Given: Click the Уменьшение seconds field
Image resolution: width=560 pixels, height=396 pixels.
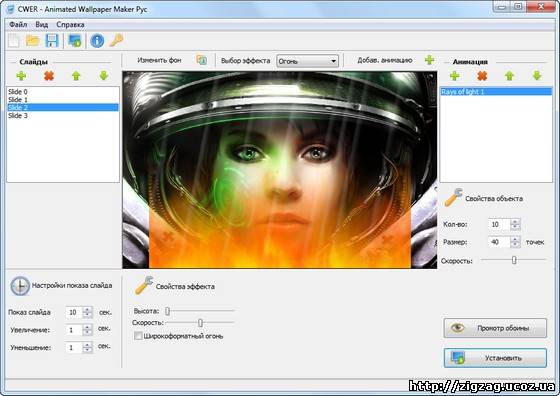Looking at the screenshot, I should coord(74,347).
